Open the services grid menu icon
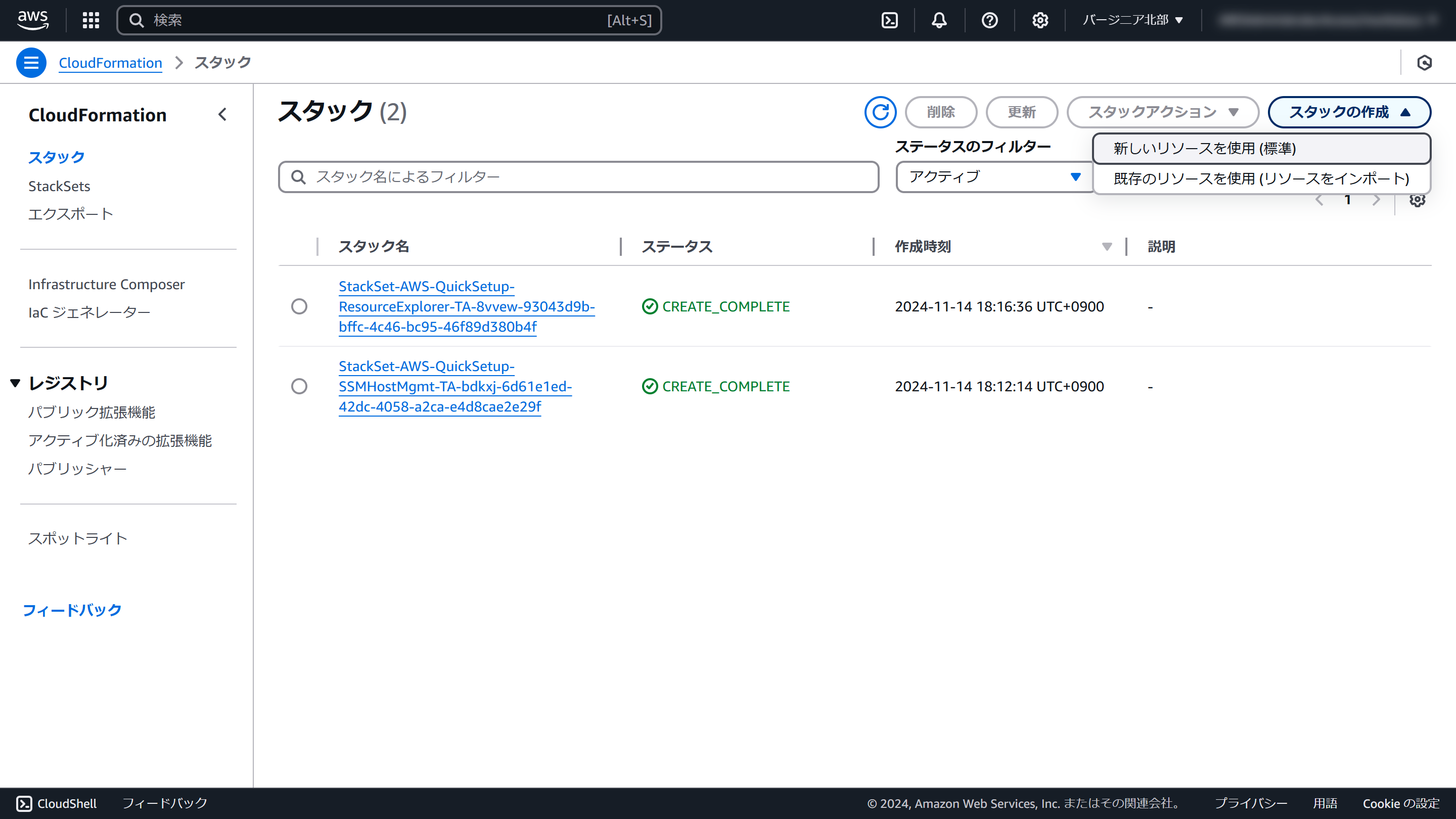The height and width of the screenshot is (819, 1456). click(x=90, y=20)
